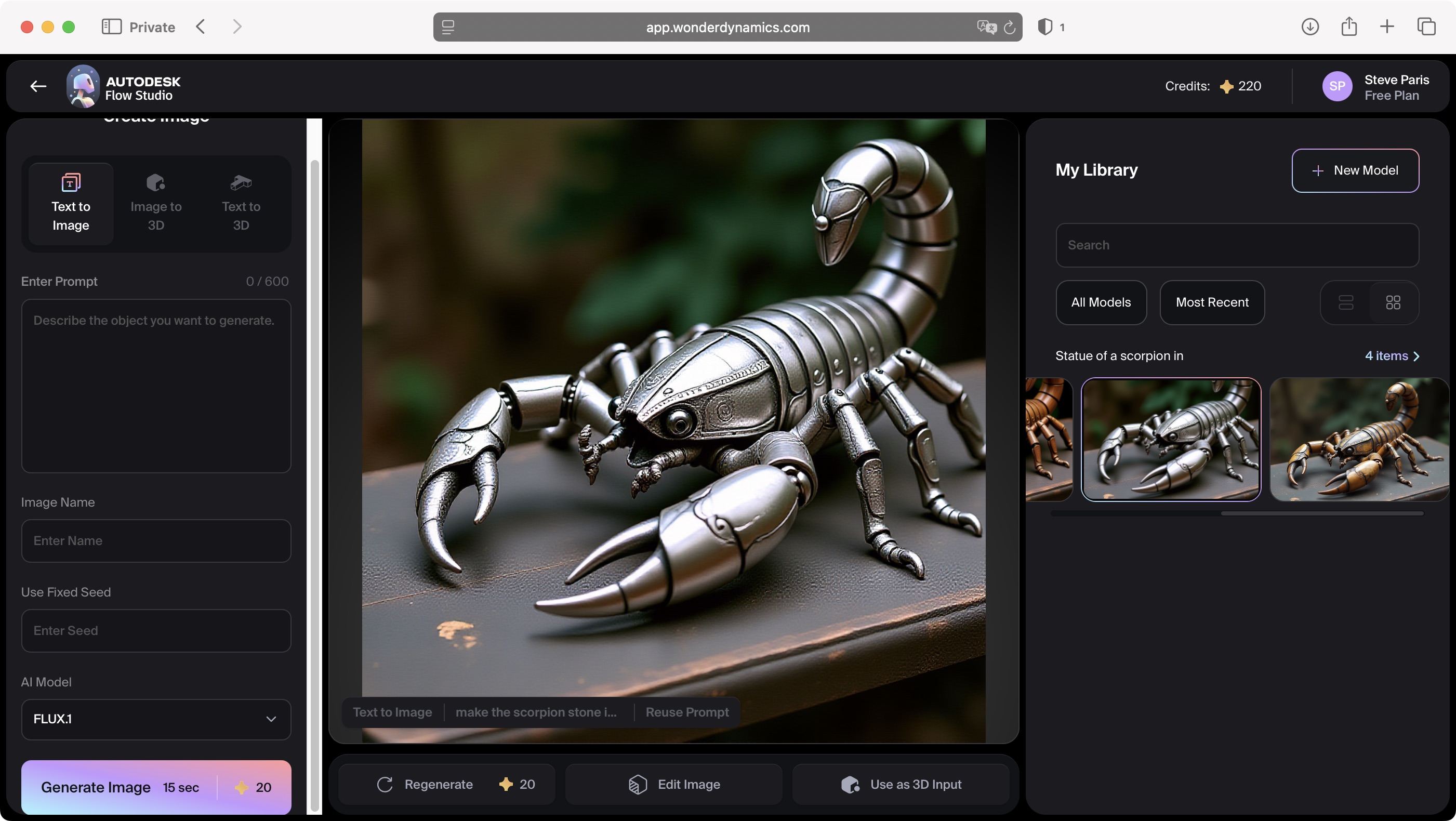Toggle the Most Recent filter
Screen dimensions: 1456x821
click(x=1212, y=302)
